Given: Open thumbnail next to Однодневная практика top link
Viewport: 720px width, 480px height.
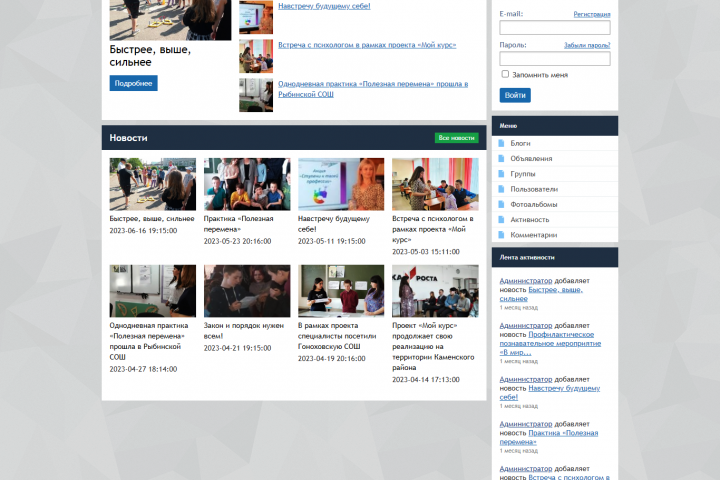Looking at the screenshot, I should tap(256, 95).
